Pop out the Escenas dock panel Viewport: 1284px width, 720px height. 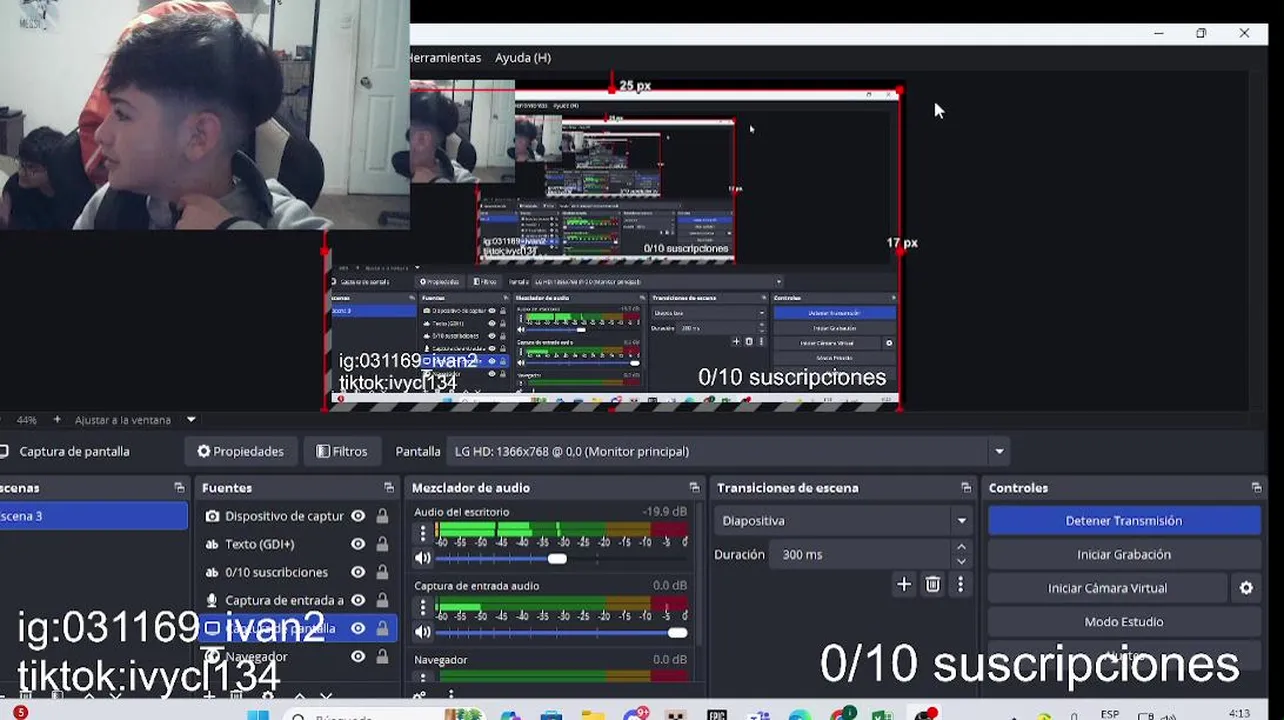(179, 488)
